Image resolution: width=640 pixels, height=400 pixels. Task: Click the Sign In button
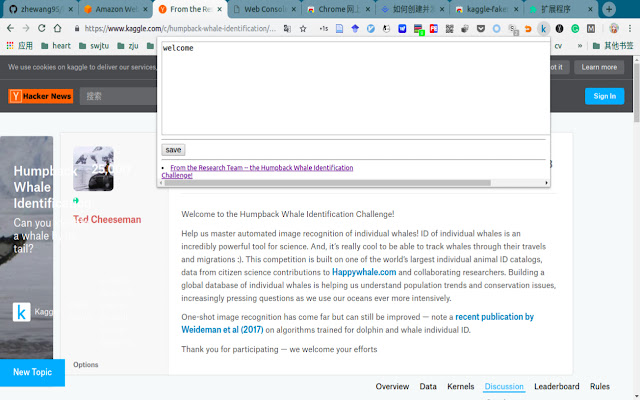[604, 96]
